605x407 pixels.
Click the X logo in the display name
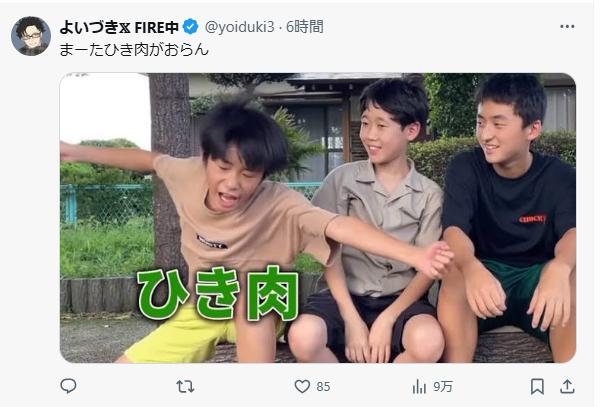(125, 27)
